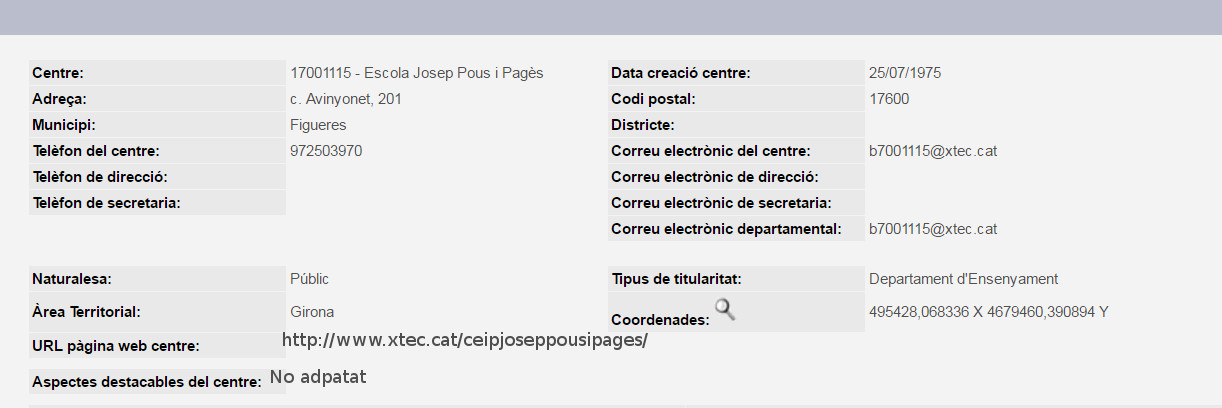Viewport: 1222px width, 408px height.
Task: Click Àrea Territorial value Girona
Action: click(x=312, y=312)
